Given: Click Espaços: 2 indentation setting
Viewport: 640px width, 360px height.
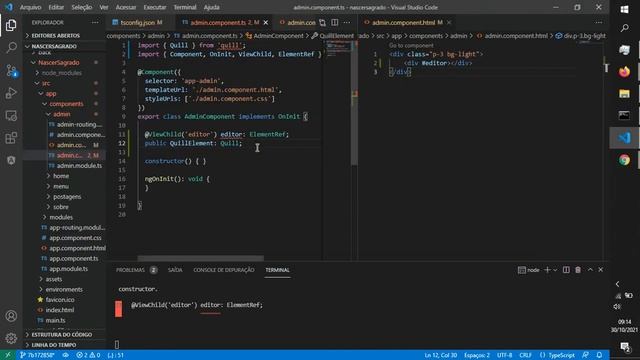Looking at the screenshot, I should (x=476, y=355).
